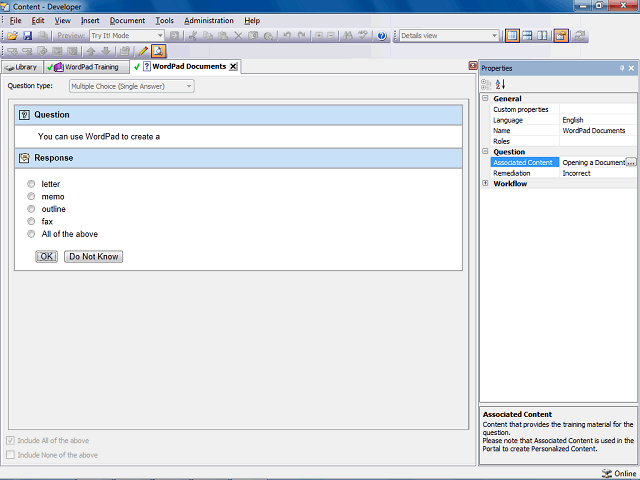640x480 pixels.
Task: Click the Name value 'WordPad Documents'
Action: [593, 131]
